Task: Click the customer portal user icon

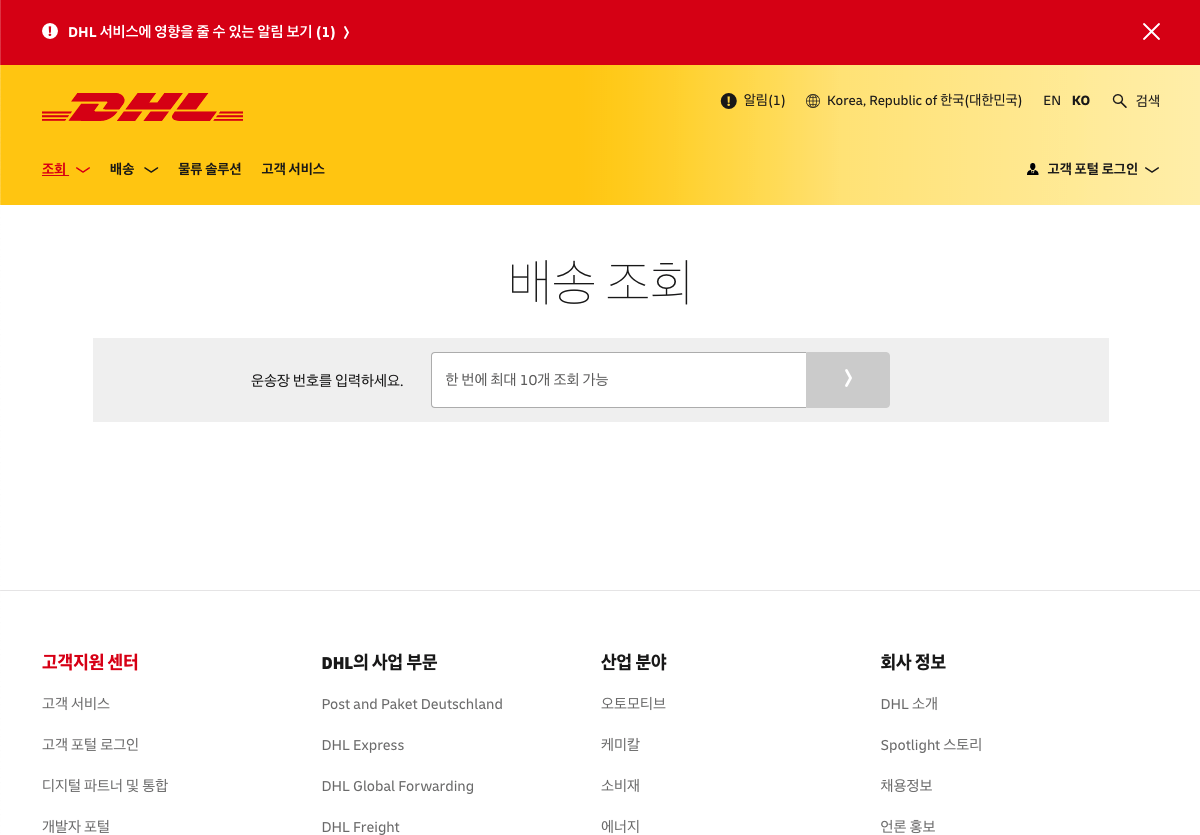Action: point(1033,170)
